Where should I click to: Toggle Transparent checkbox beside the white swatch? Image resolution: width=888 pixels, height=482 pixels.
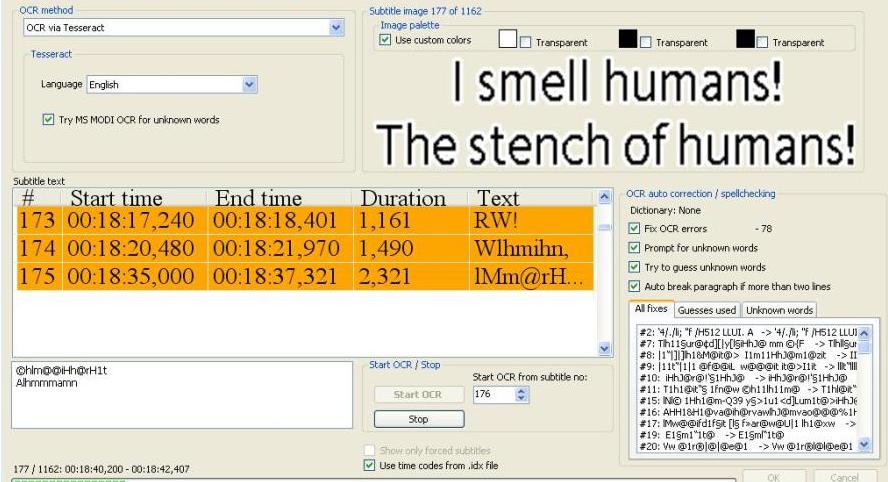[526, 42]
